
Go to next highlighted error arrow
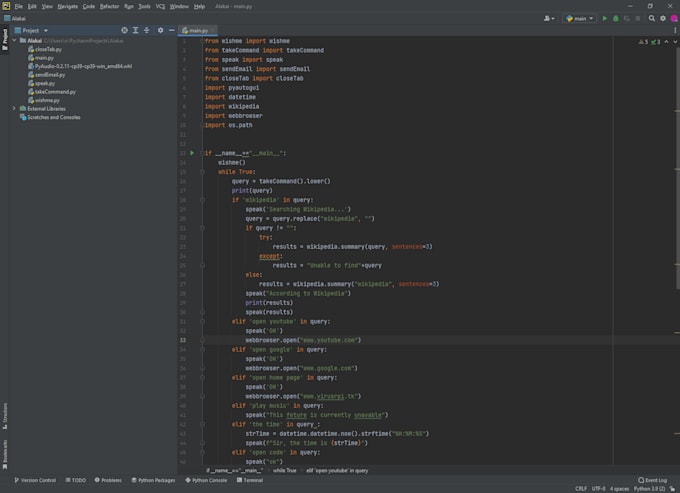675,42
